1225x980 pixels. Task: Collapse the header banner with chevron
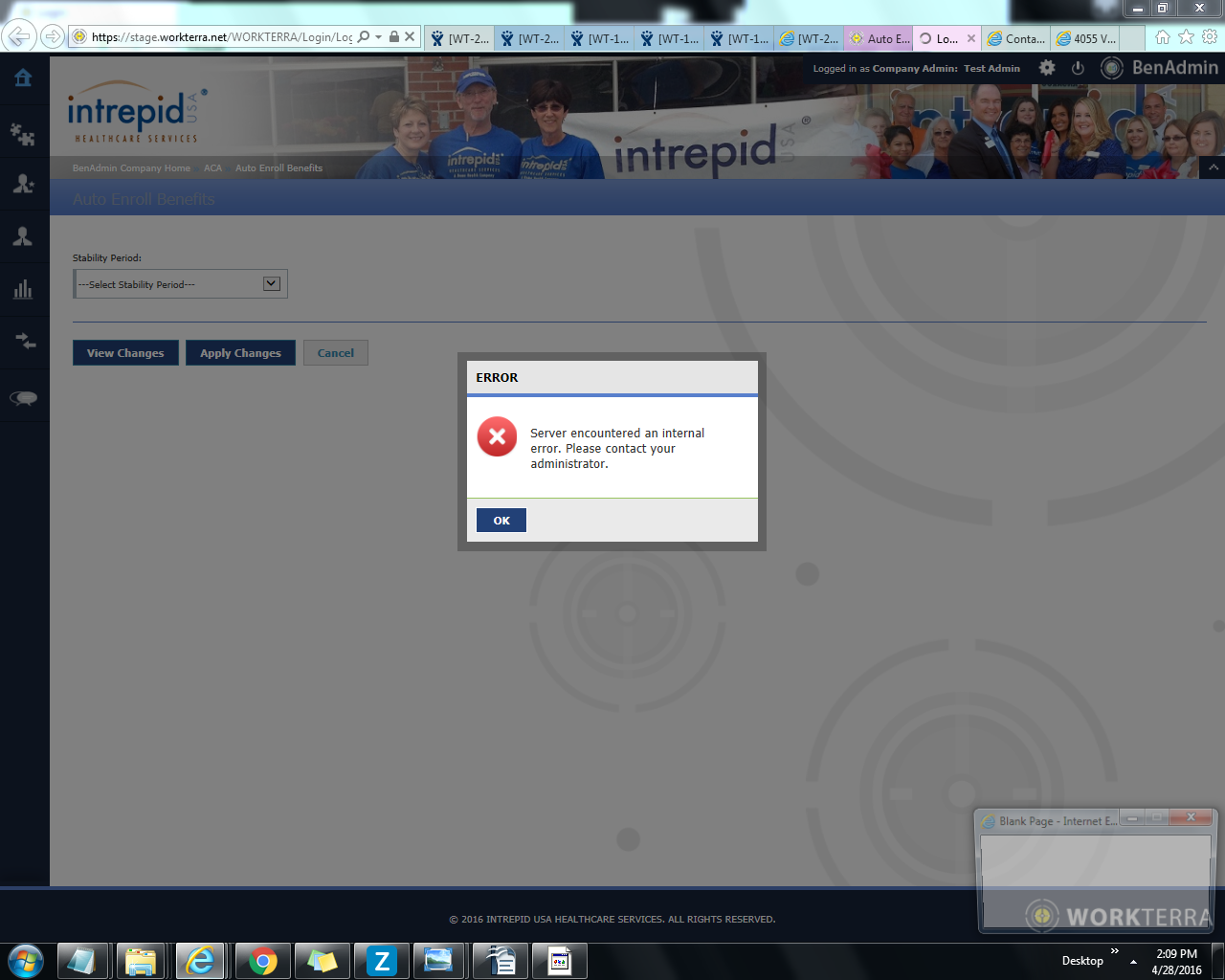click(x=1213, y=167)
